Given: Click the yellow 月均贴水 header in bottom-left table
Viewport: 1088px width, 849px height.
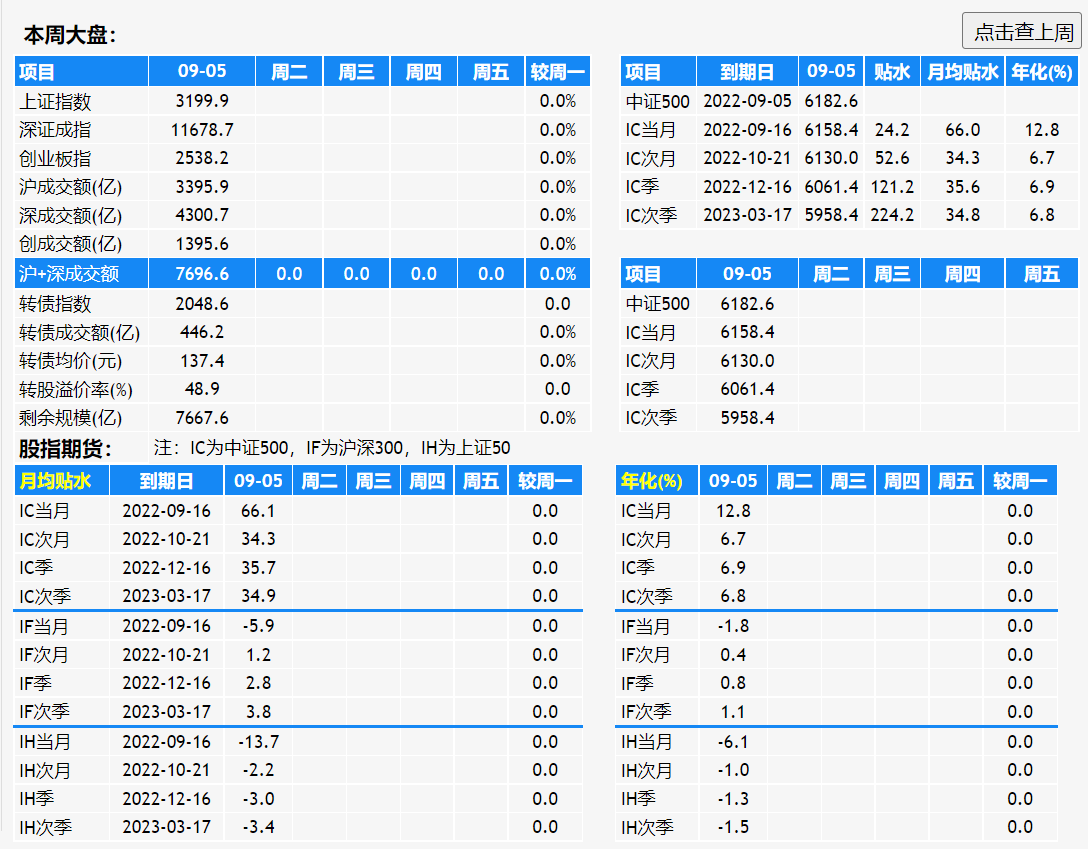Looking at the screenshot, I should pos(55,481).
